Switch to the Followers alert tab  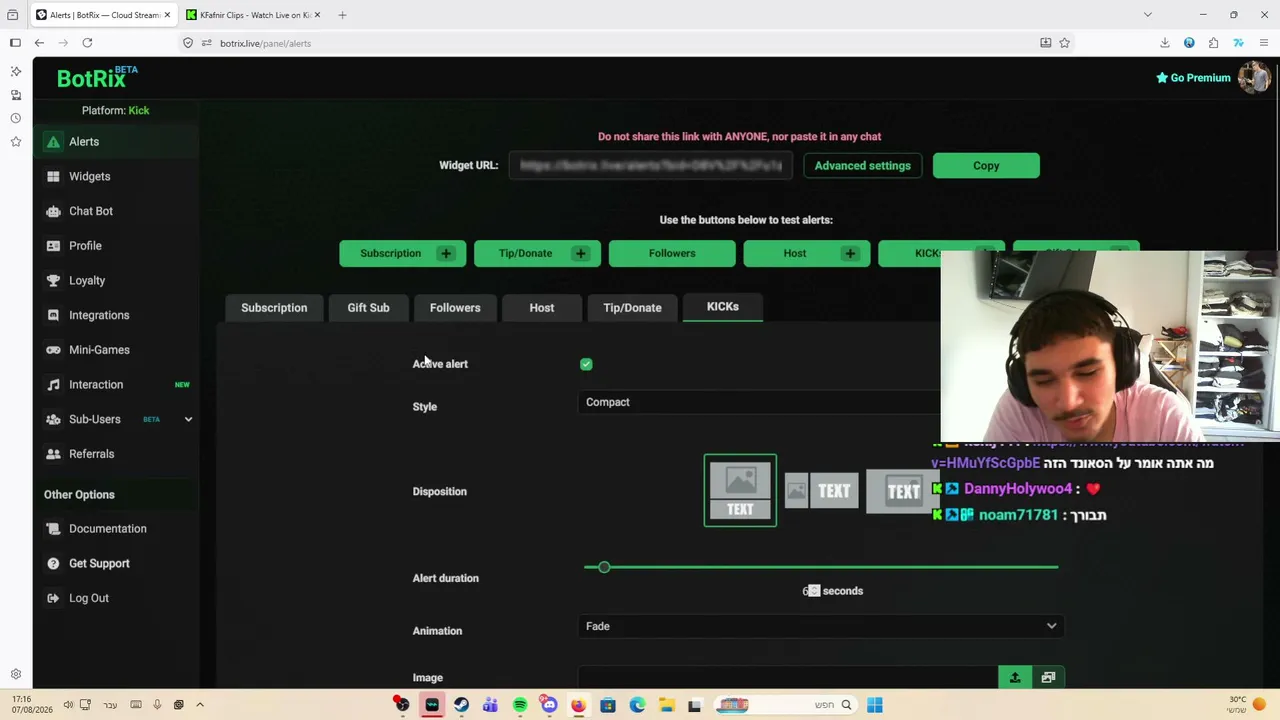pos(455,308)
